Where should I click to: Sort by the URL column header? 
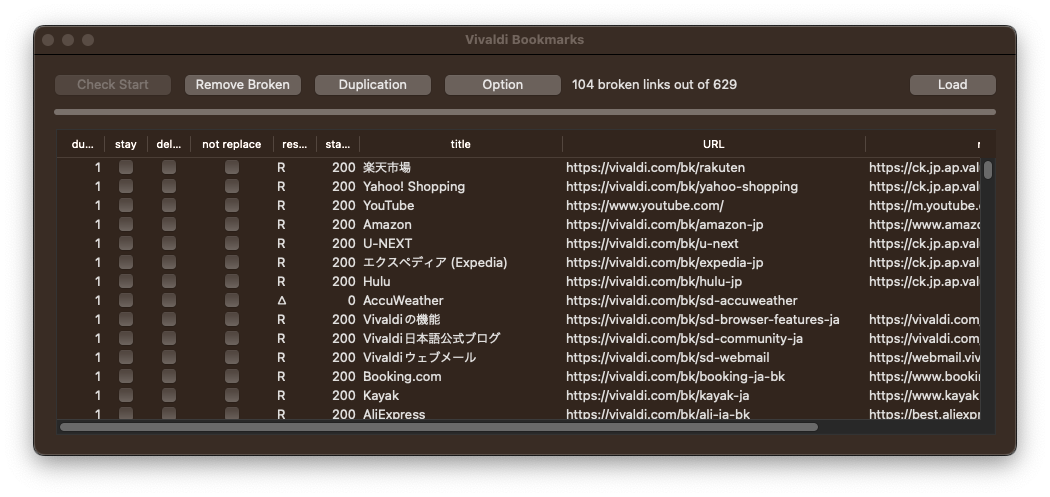[714, 144]
